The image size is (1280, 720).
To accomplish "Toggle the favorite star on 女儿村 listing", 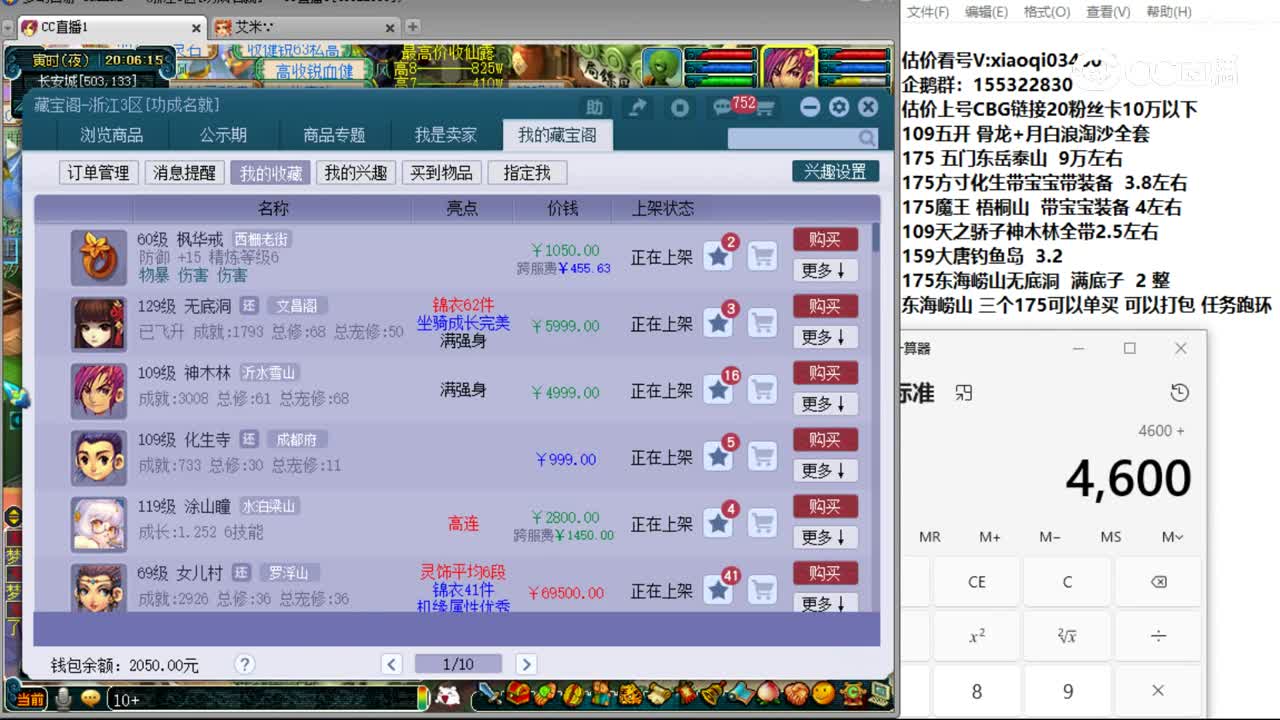I will click(x=718, y=590).
